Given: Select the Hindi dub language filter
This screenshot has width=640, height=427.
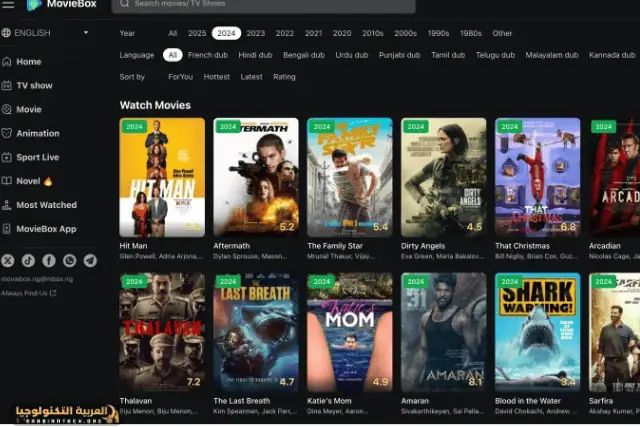Looking at the screenshot, I should [x=255, y=55].
